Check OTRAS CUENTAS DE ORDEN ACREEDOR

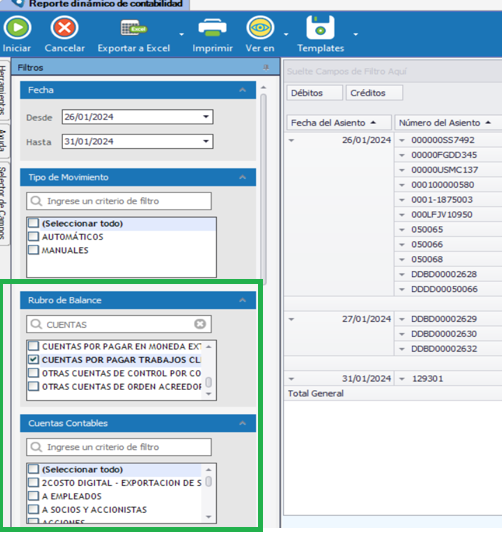click(x=33, y=386)
